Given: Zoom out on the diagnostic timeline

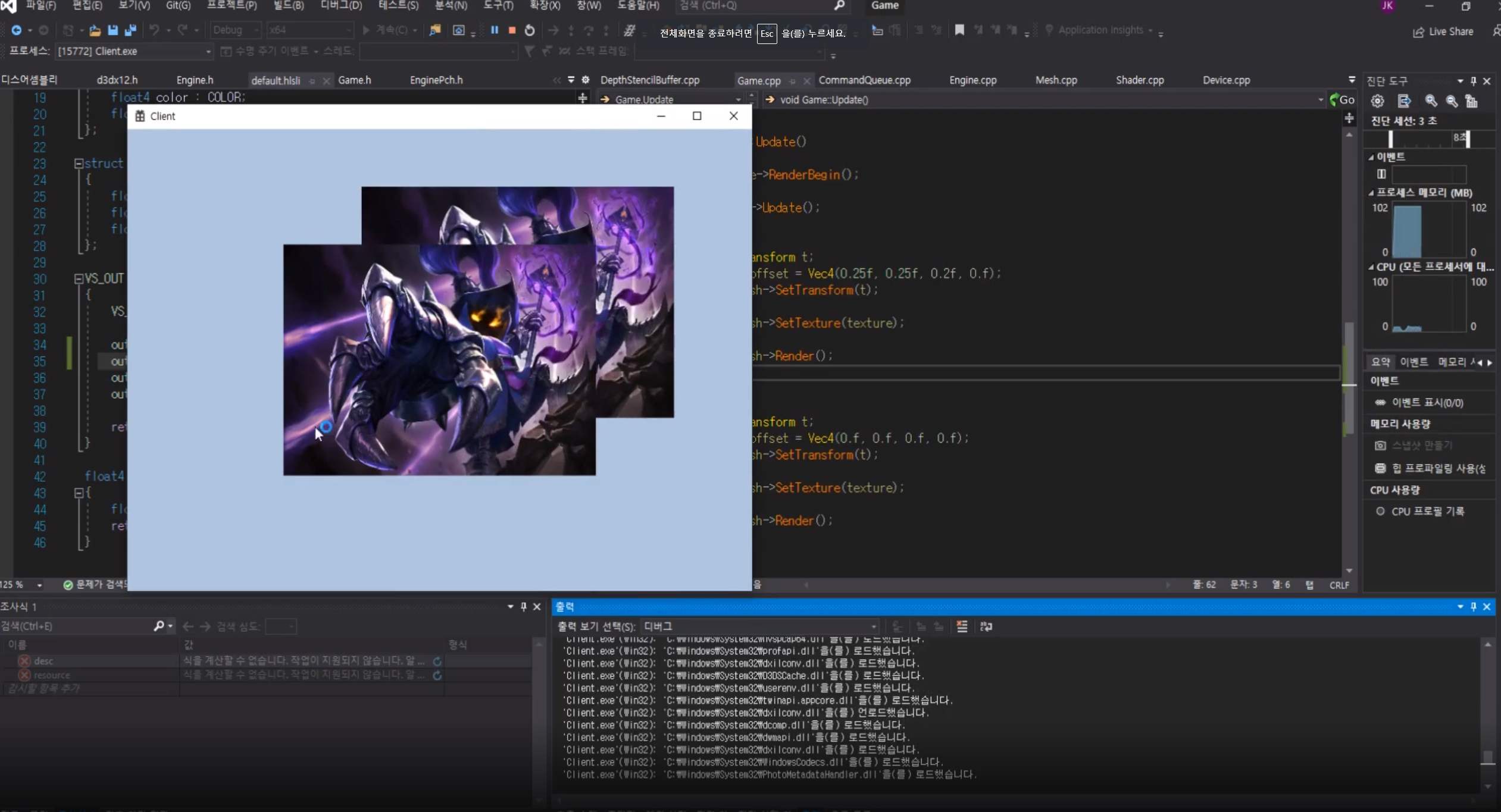Looking at the screenshot, I should point(1452,101).
